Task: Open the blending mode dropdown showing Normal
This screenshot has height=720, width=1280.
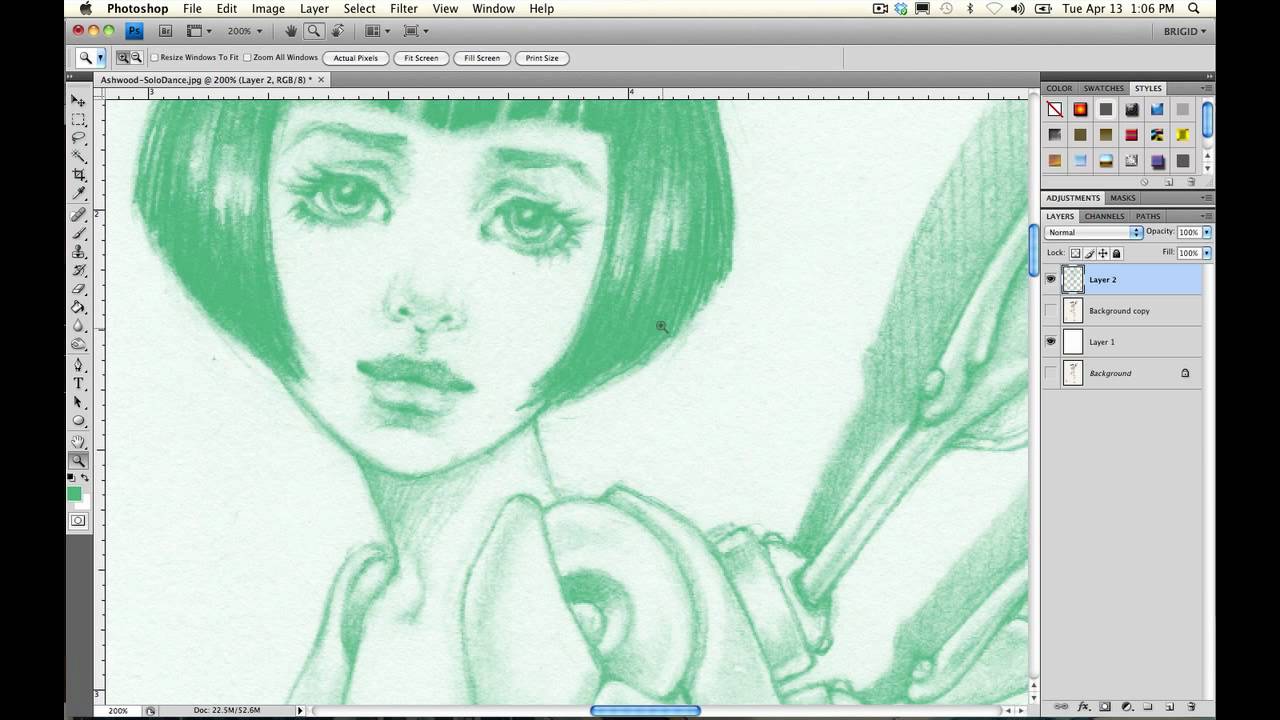Action: 1135,232
